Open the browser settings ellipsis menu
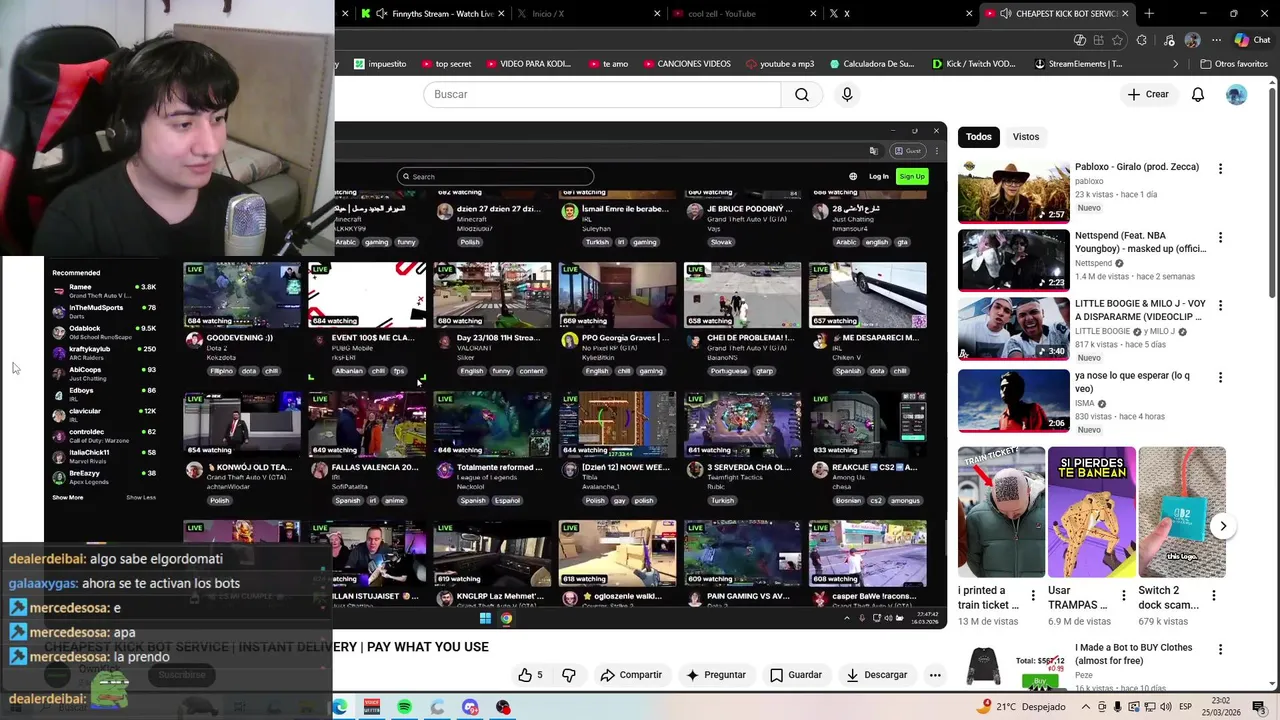 1216,40
